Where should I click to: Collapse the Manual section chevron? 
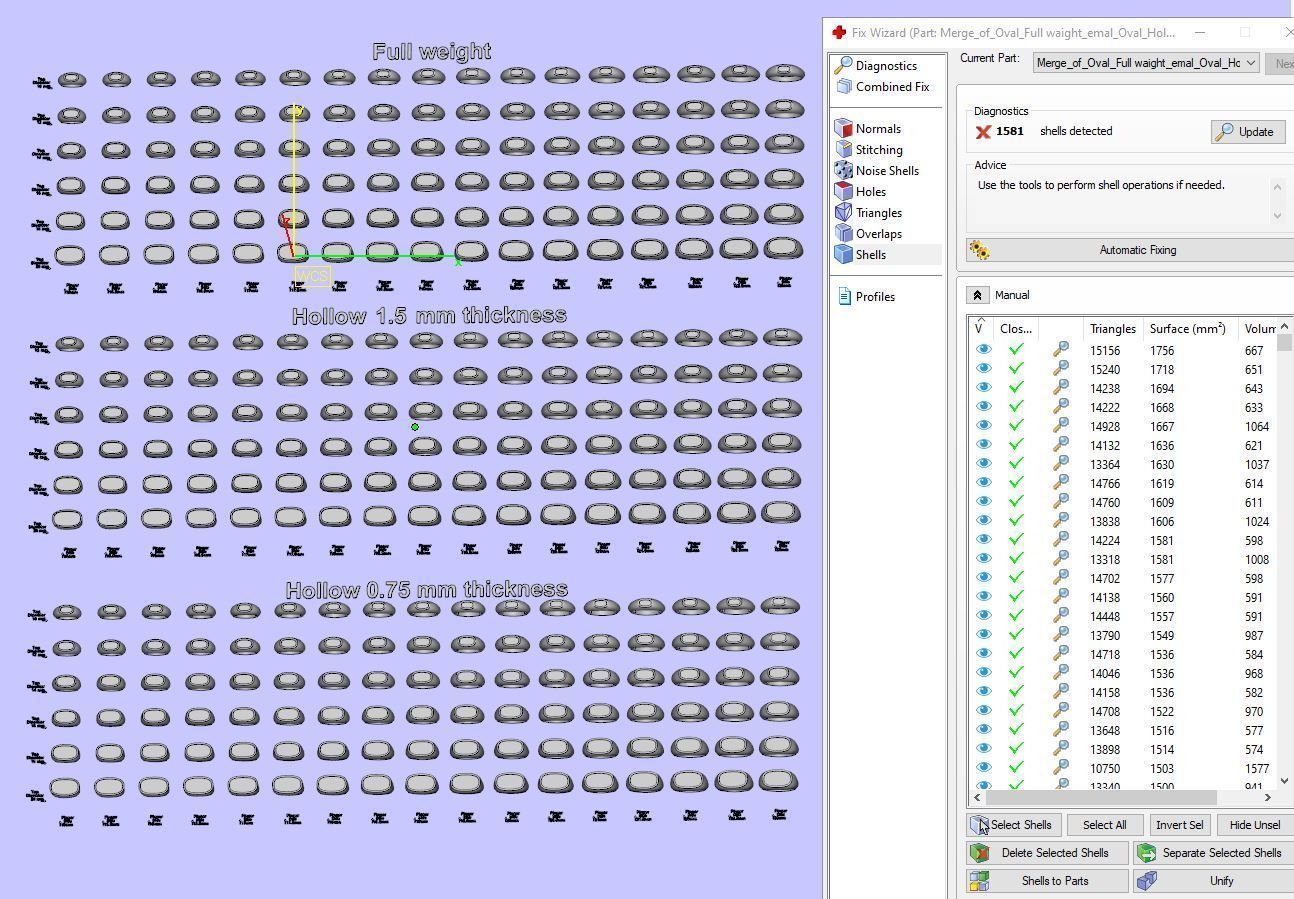[978, 295]
